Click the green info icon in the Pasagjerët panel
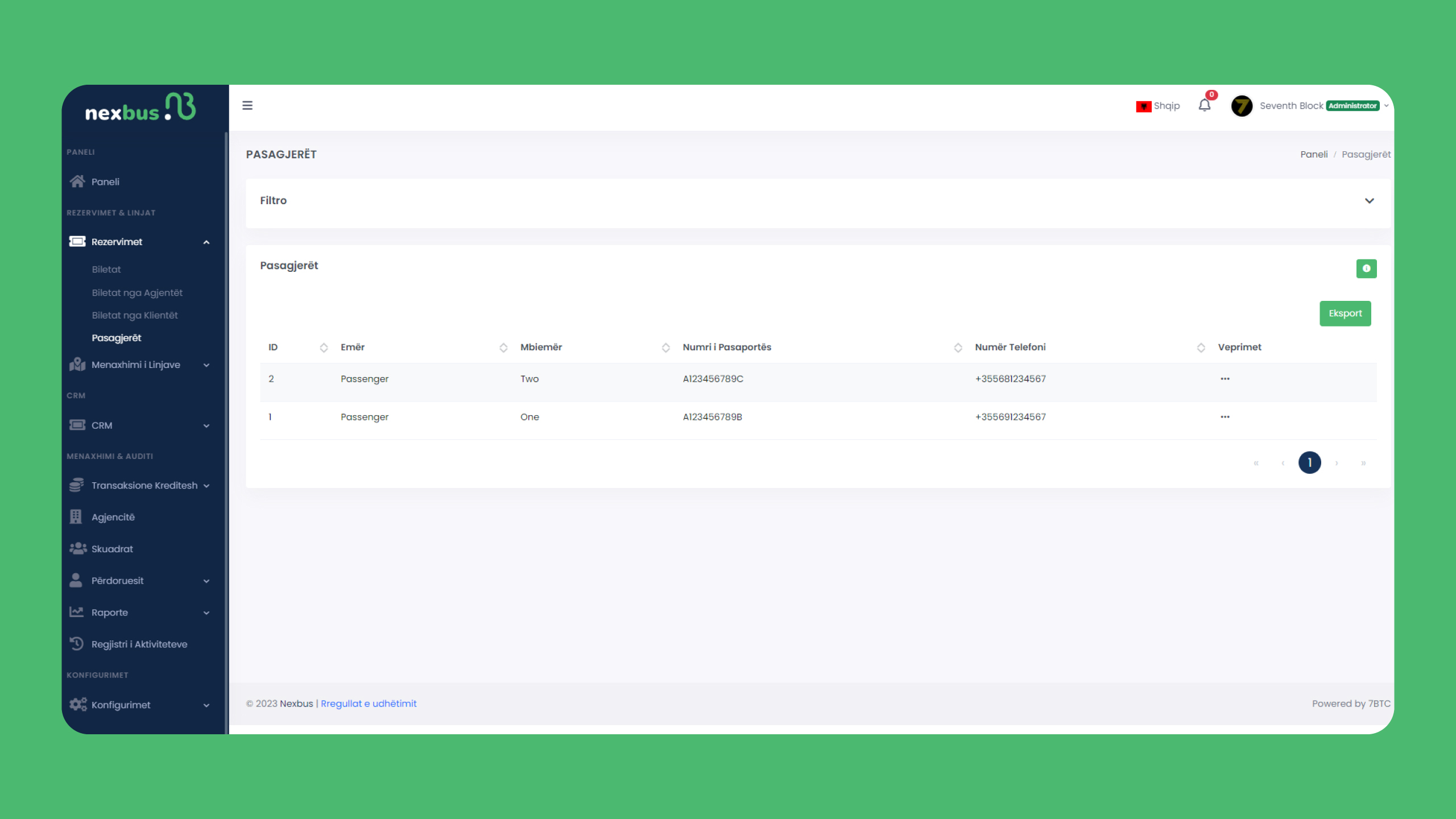Viewport: 1456px width, 819px height. 1366,268
